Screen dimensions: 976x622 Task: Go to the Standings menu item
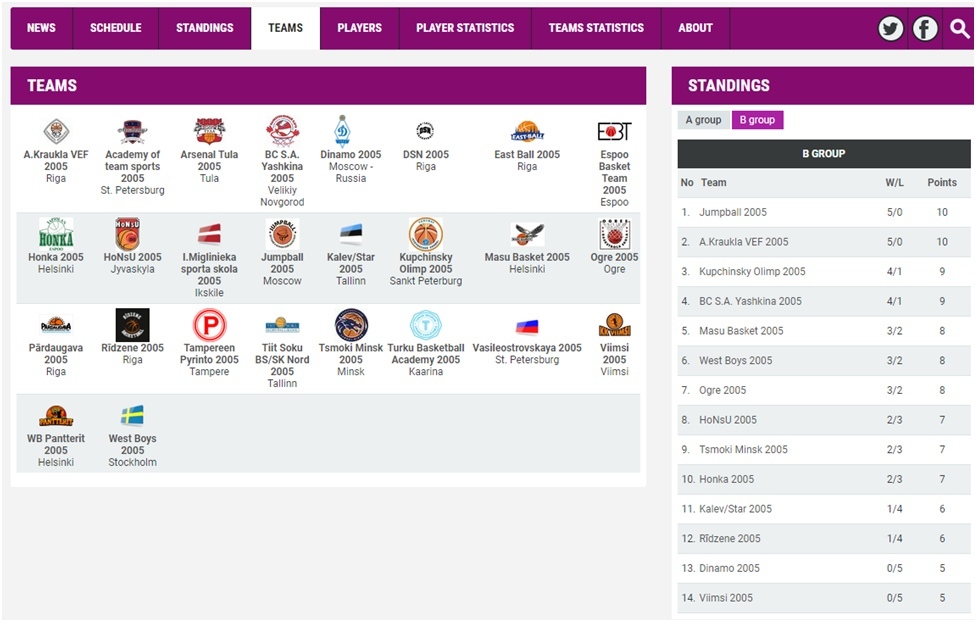pos(205,28)
